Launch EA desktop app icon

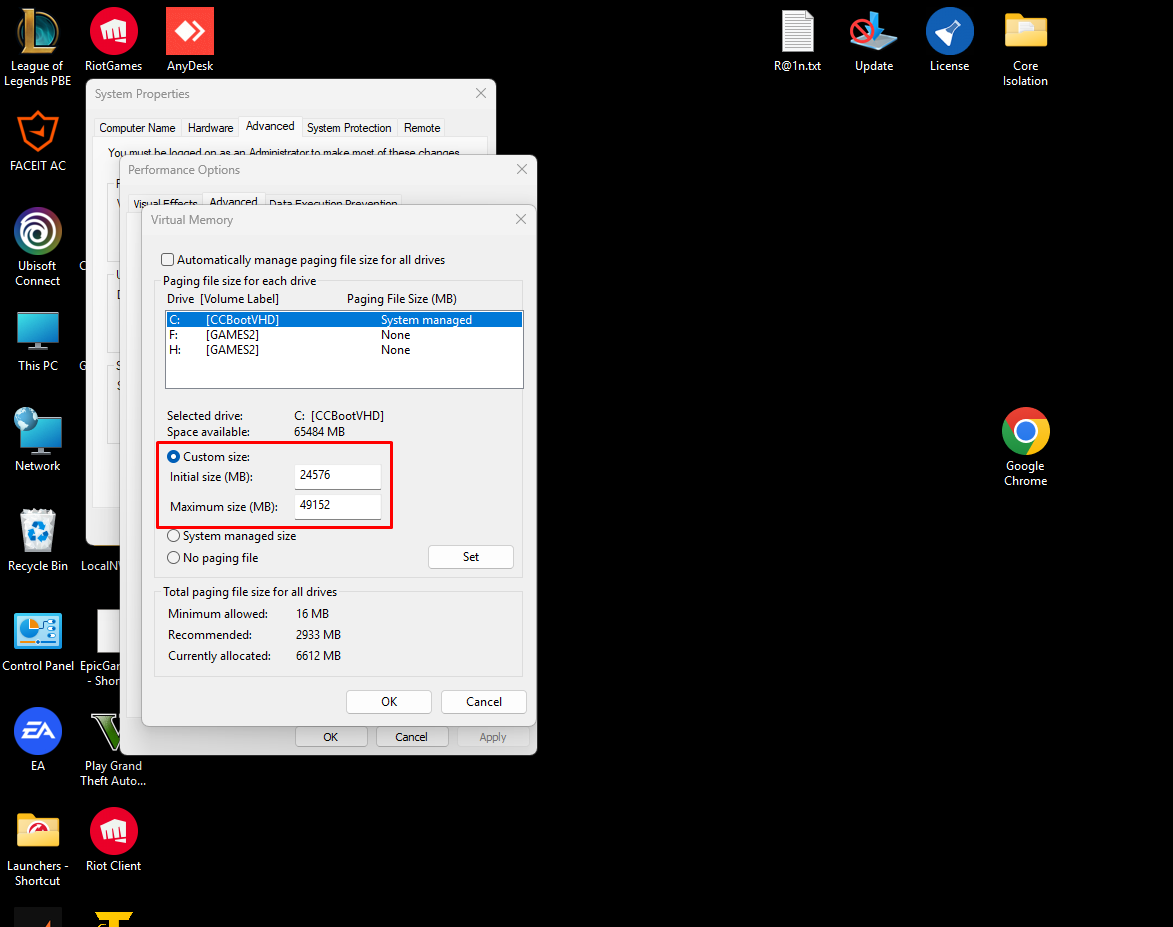coord(37,739)
